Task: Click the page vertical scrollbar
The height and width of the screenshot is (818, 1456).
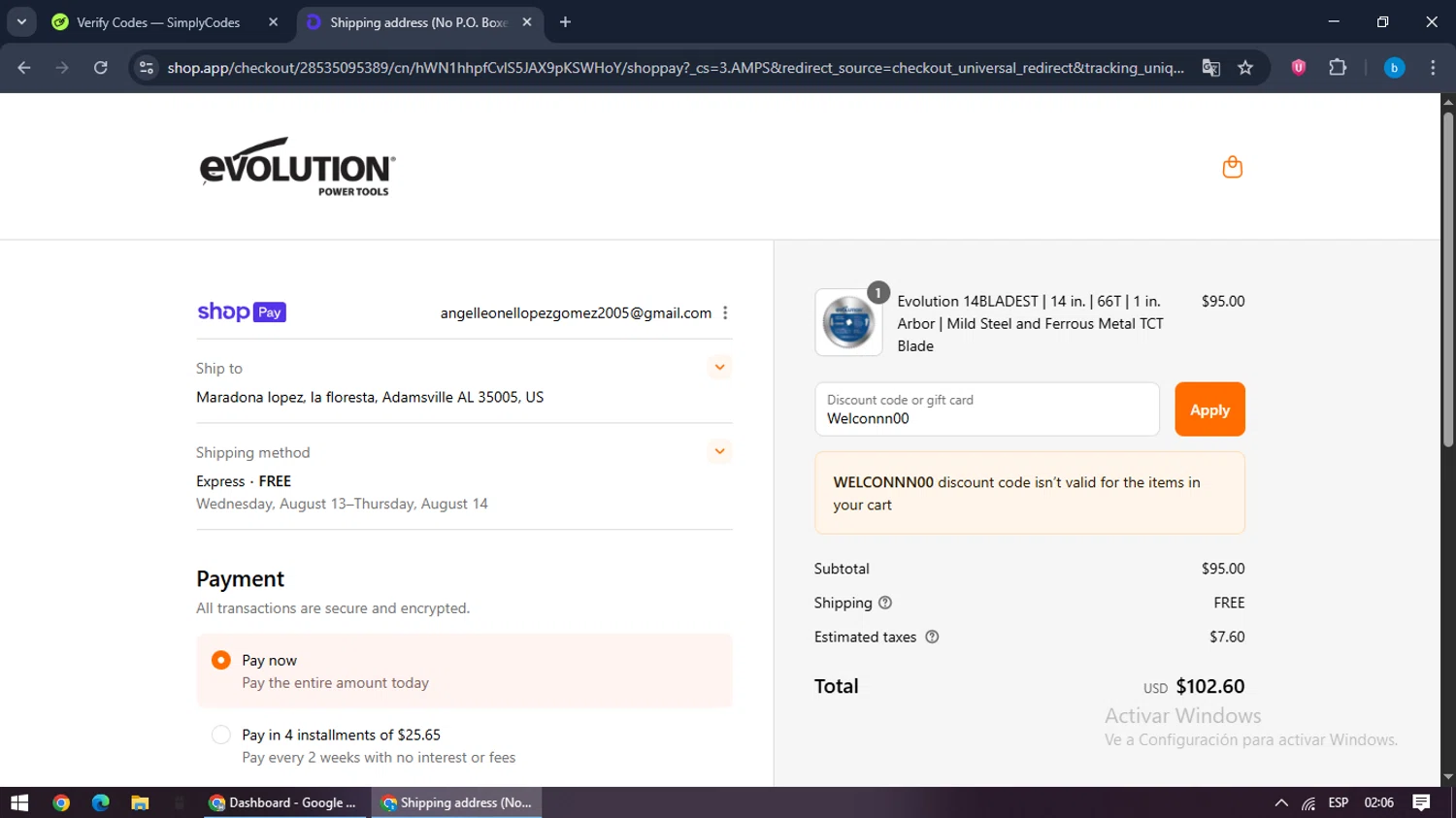Action: pos(1448,279)
